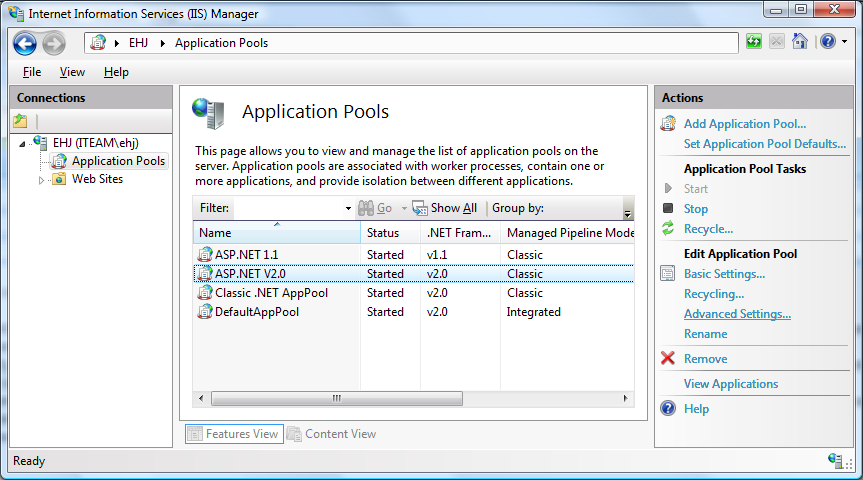863x480 pixels.
Task: Click the Stop square icon in Actions
Action: [x=668, y=209]
